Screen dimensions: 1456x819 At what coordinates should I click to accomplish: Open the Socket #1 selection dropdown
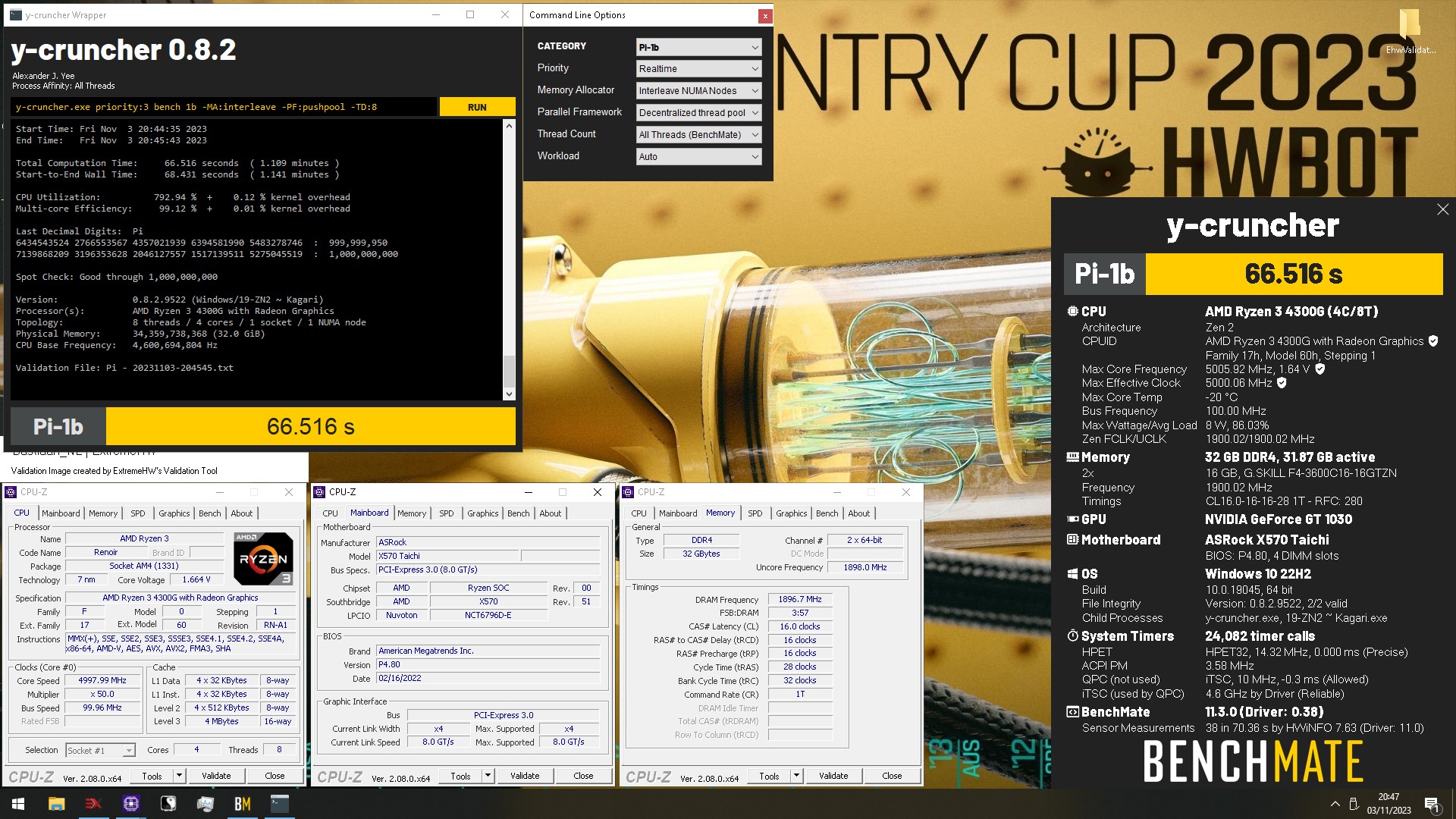100,751
